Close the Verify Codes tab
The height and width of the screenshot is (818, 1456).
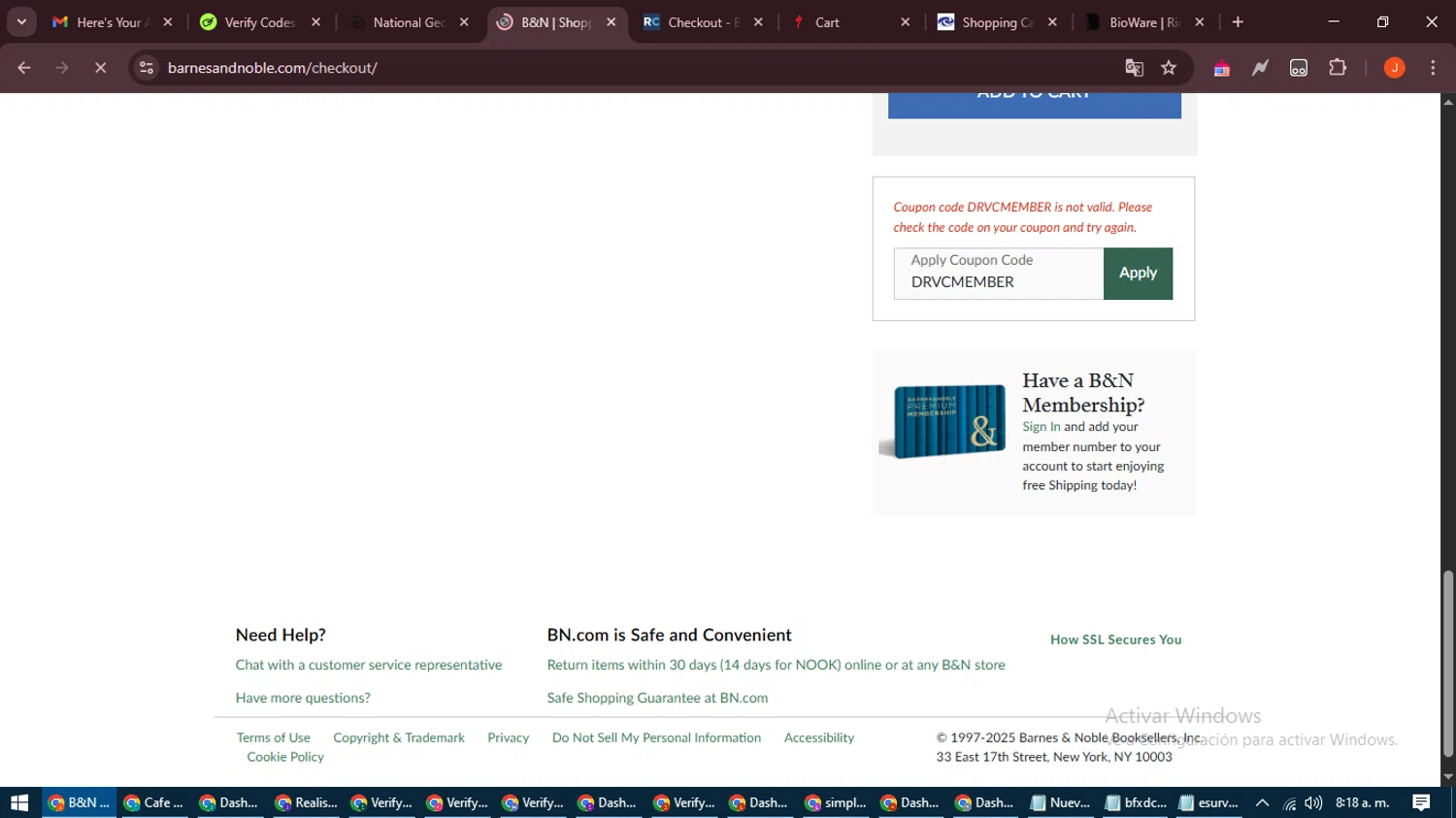pos(316,22)
